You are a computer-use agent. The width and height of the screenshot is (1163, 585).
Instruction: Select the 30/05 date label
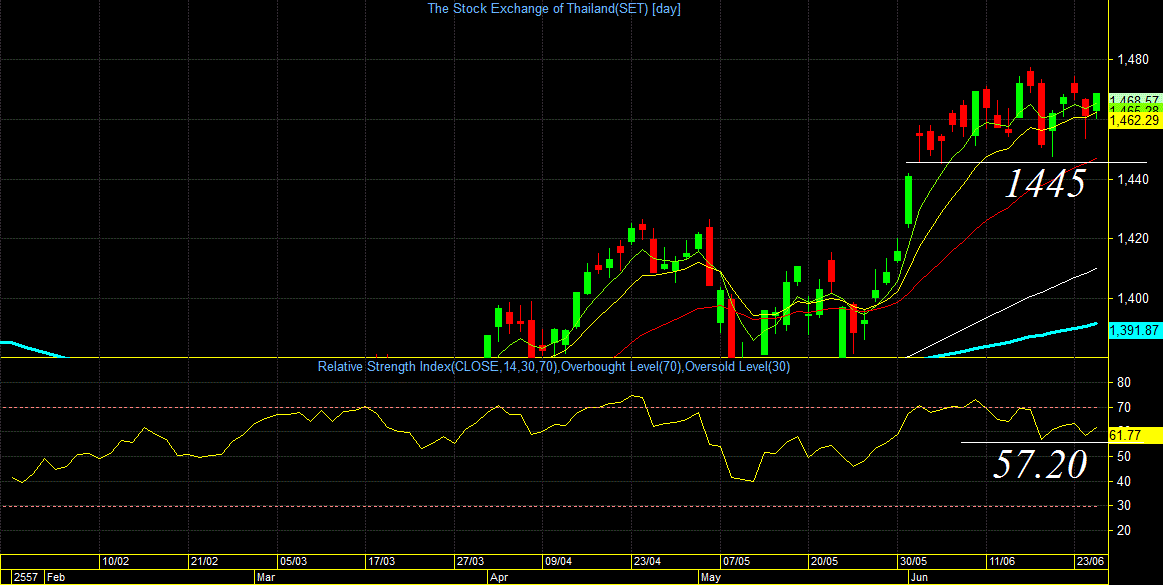coord(913,561)
